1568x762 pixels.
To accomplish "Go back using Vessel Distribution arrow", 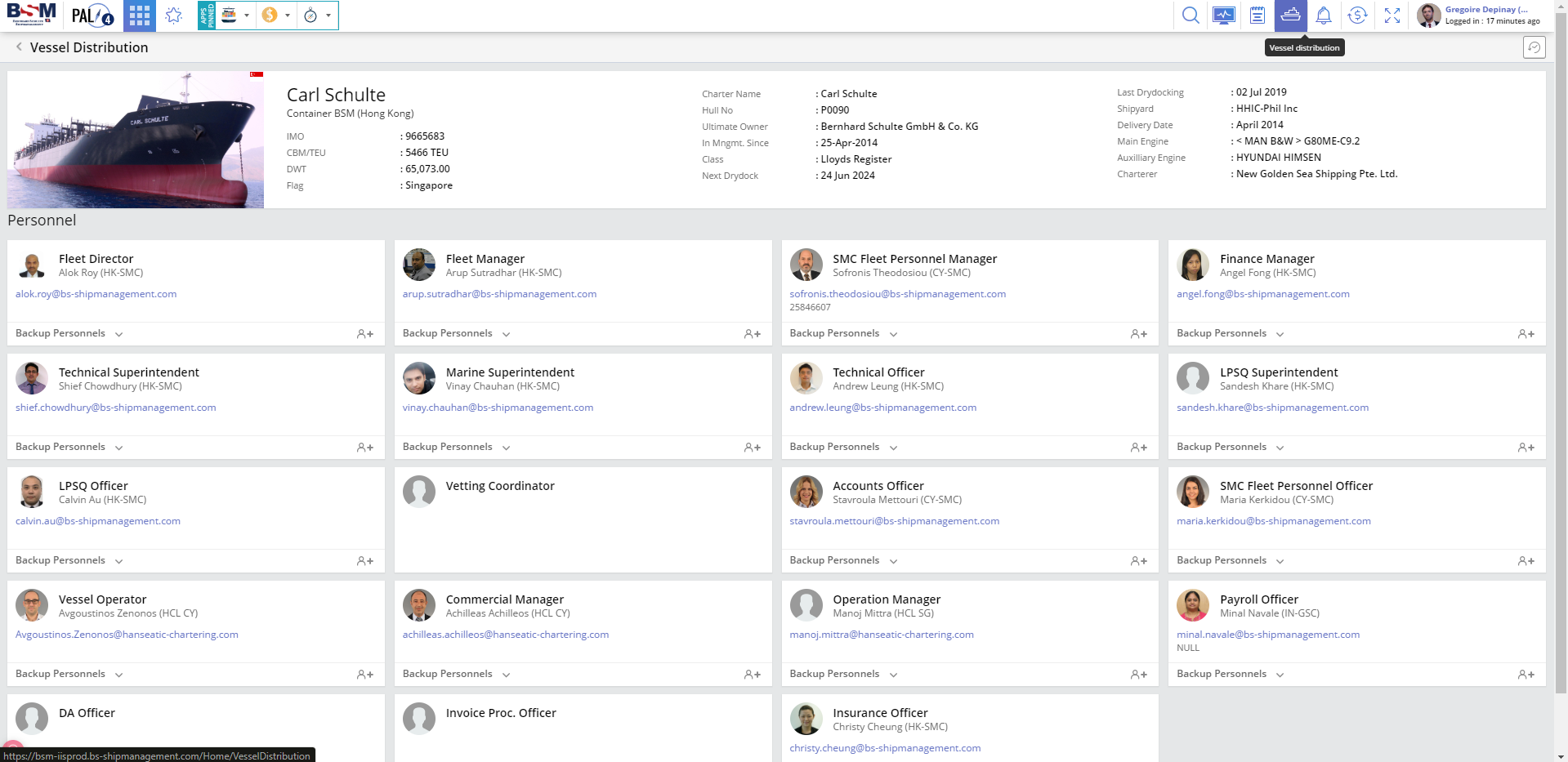I will (x=19, y=47).
